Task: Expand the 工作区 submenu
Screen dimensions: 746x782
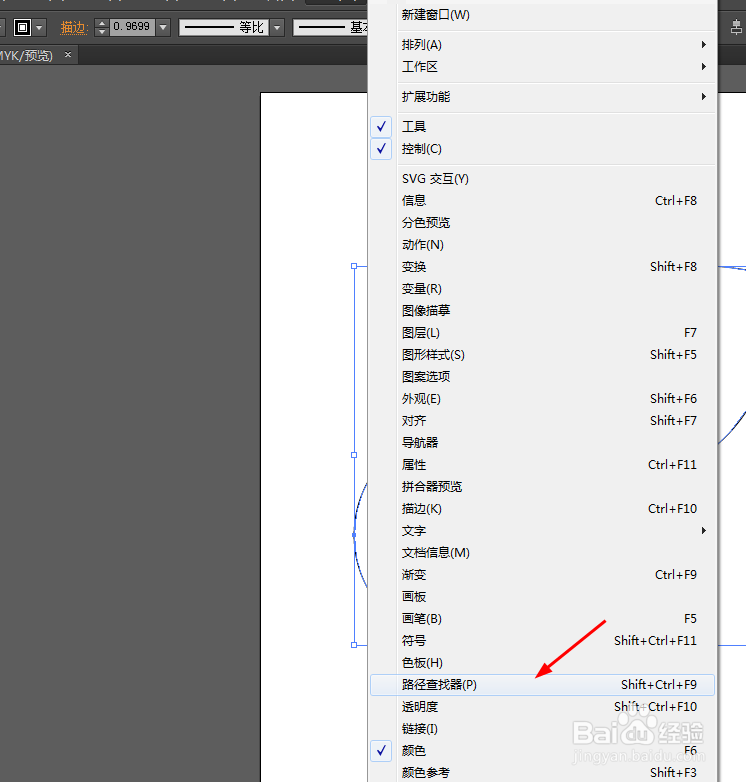Action: pos(543,67)
